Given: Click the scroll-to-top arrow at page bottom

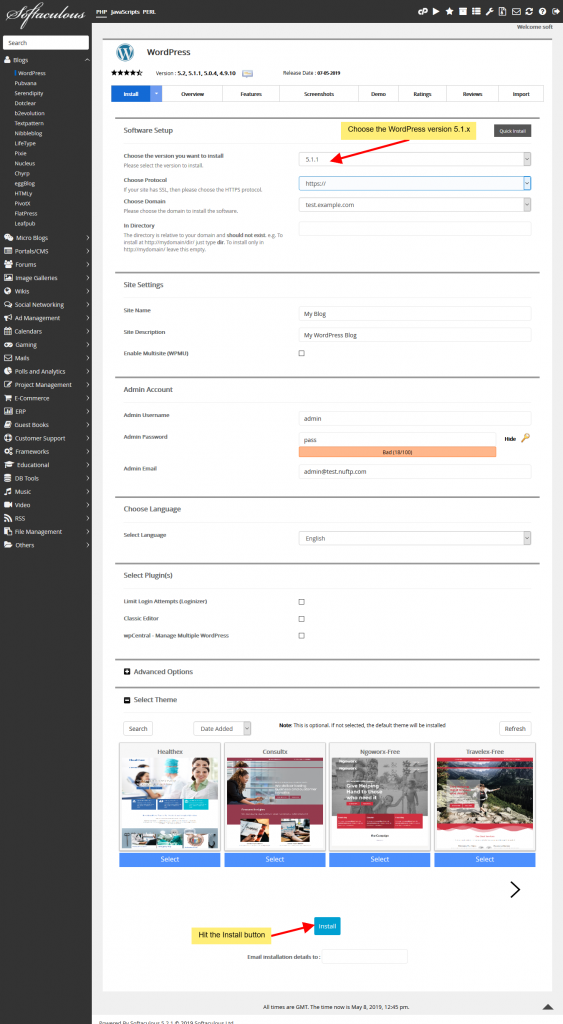Looking at the screenshot, I should [549, 1006].
